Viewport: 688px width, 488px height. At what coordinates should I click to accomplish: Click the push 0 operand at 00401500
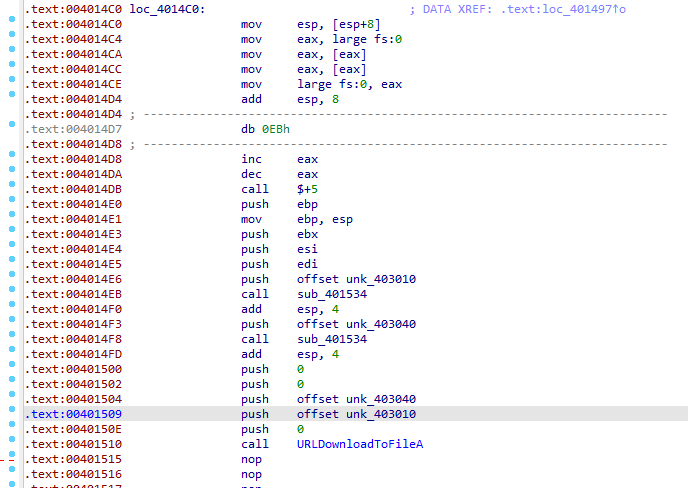300,369
